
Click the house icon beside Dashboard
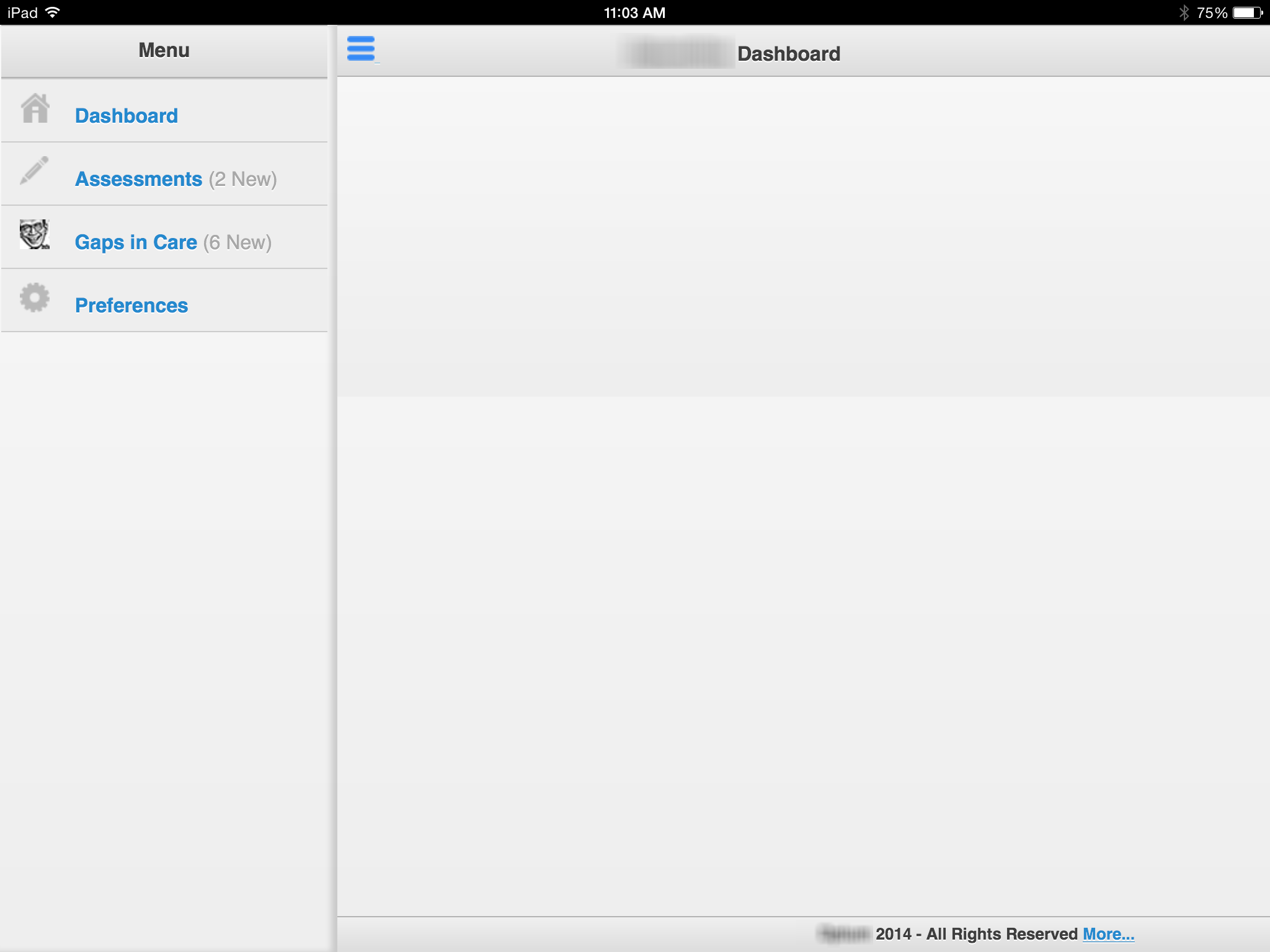click(35, 108)
